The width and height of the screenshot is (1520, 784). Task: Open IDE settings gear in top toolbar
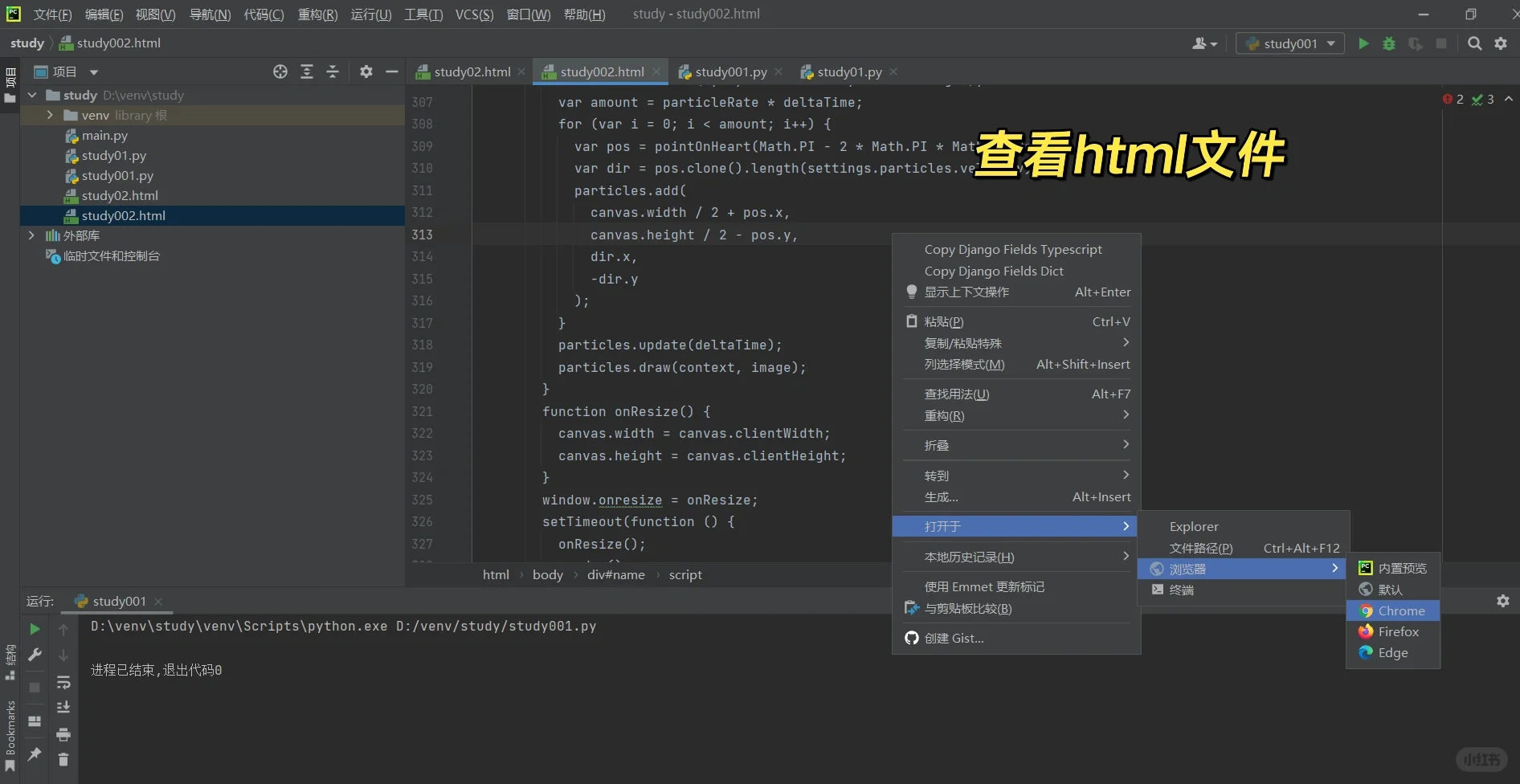(x=1501, y=43)
